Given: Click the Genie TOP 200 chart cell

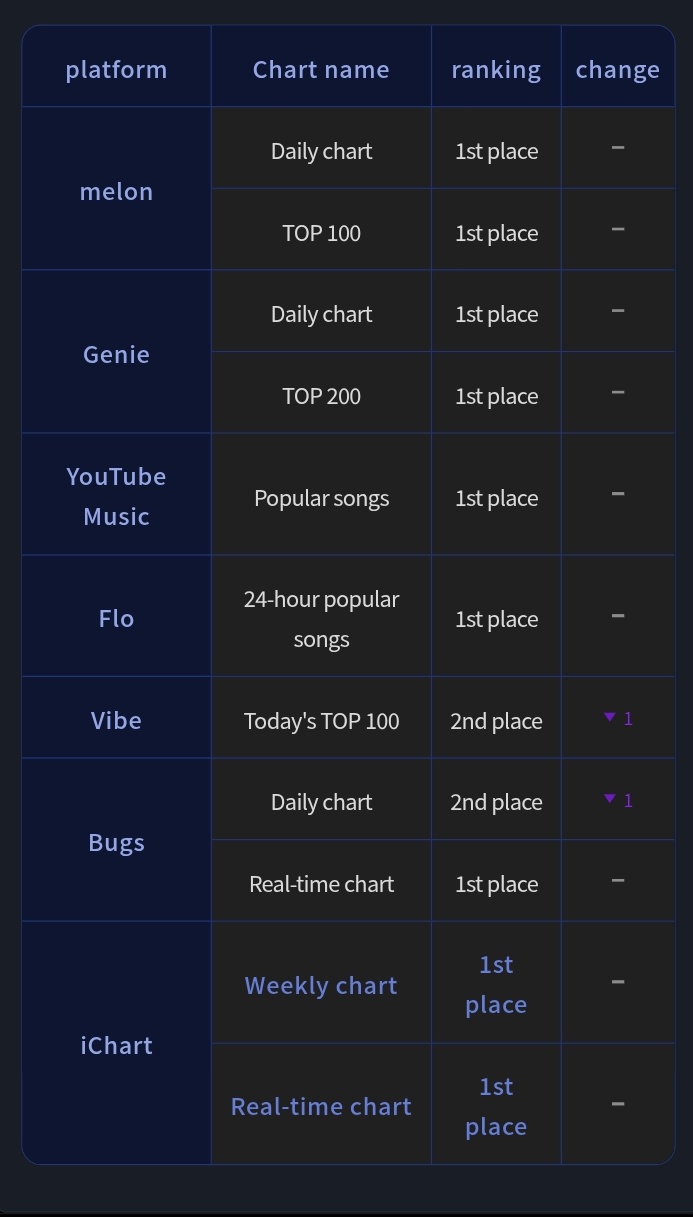Looking at the screenshot, I should click(321, 396).
